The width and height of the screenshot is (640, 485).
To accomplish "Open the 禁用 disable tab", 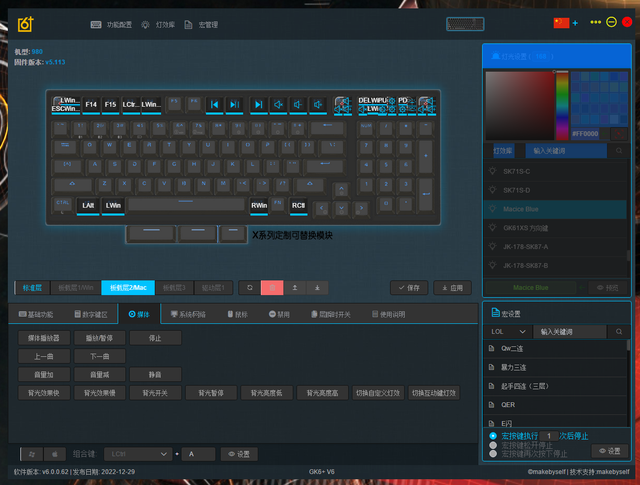I will 280,314.
